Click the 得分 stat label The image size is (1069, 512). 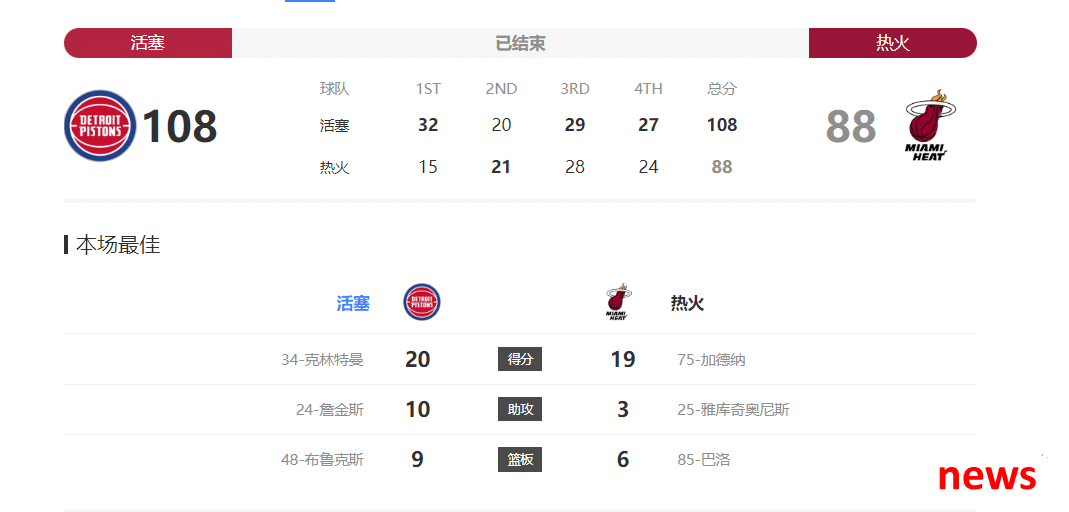520,359
